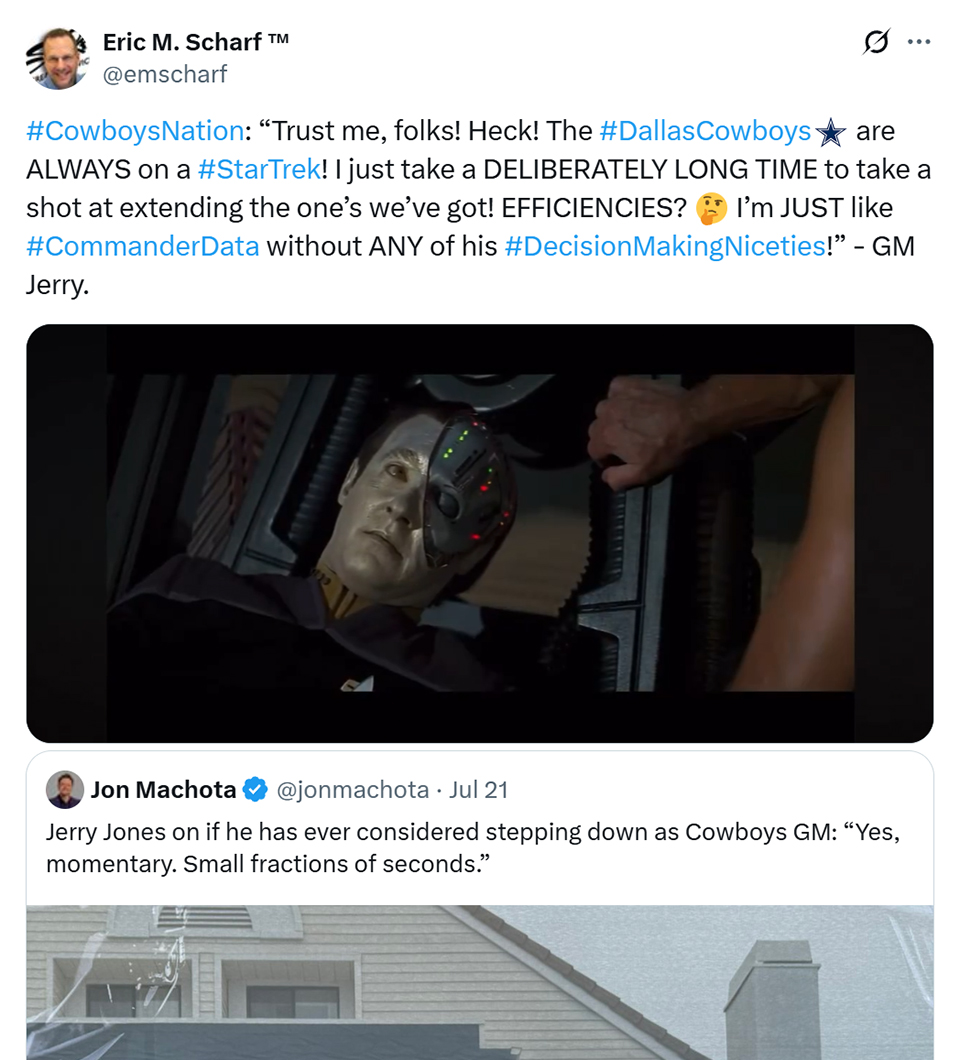
Task: Follow the #StarTrek hashtag link
Action: (x=253, y=169)
